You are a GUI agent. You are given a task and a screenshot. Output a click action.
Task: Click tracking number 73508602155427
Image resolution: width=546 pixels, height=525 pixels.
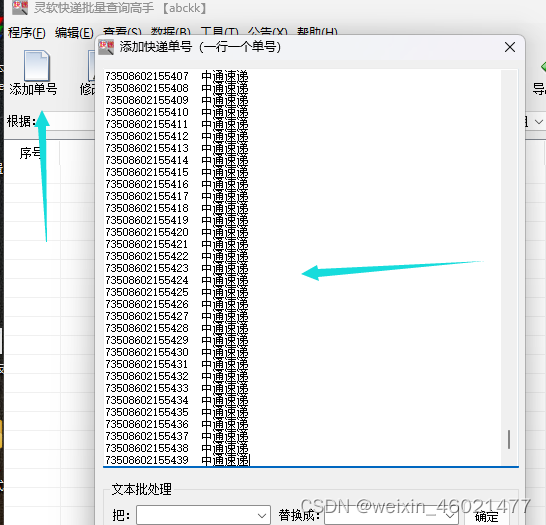(x=147, y=316)
